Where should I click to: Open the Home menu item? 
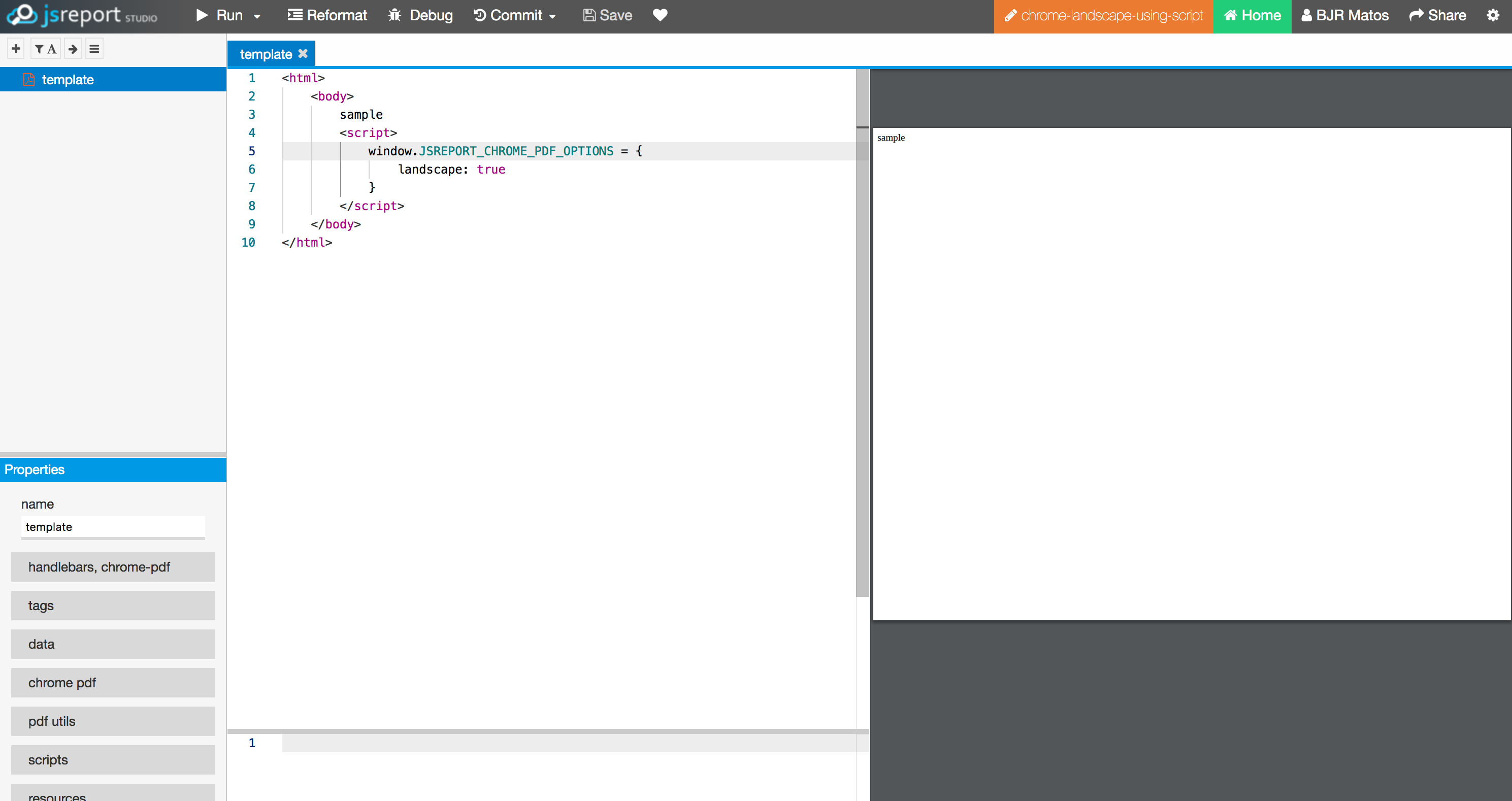click(1252, 15)
